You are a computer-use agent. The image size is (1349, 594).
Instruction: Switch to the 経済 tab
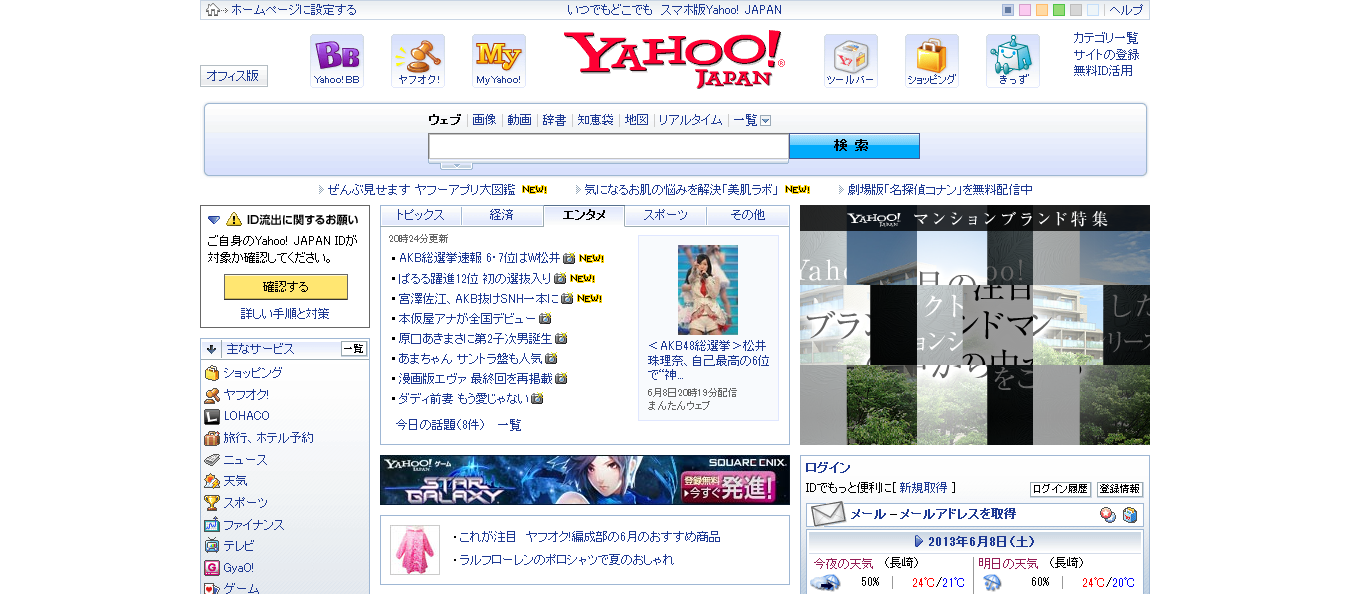click(x=502, y=215)
